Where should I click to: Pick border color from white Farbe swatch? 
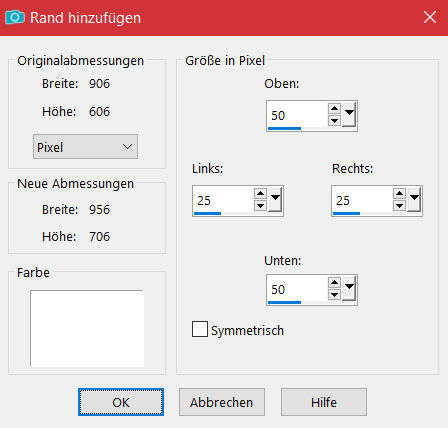(87, 328)
